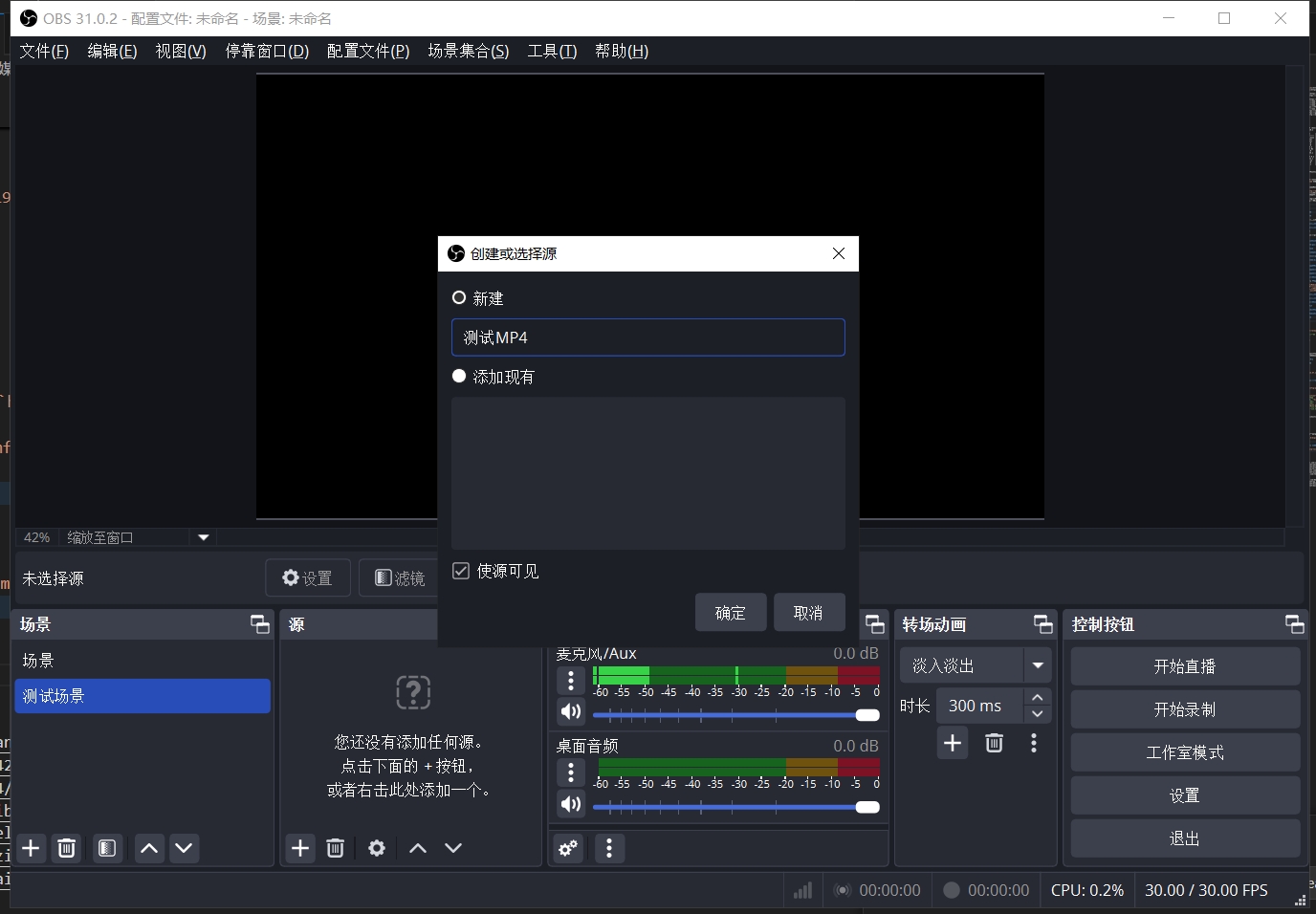The width and height of the screenshot is (1316, 914).
Task: Increase transition 时长 with up arrow
Action: pos(1038,697)
